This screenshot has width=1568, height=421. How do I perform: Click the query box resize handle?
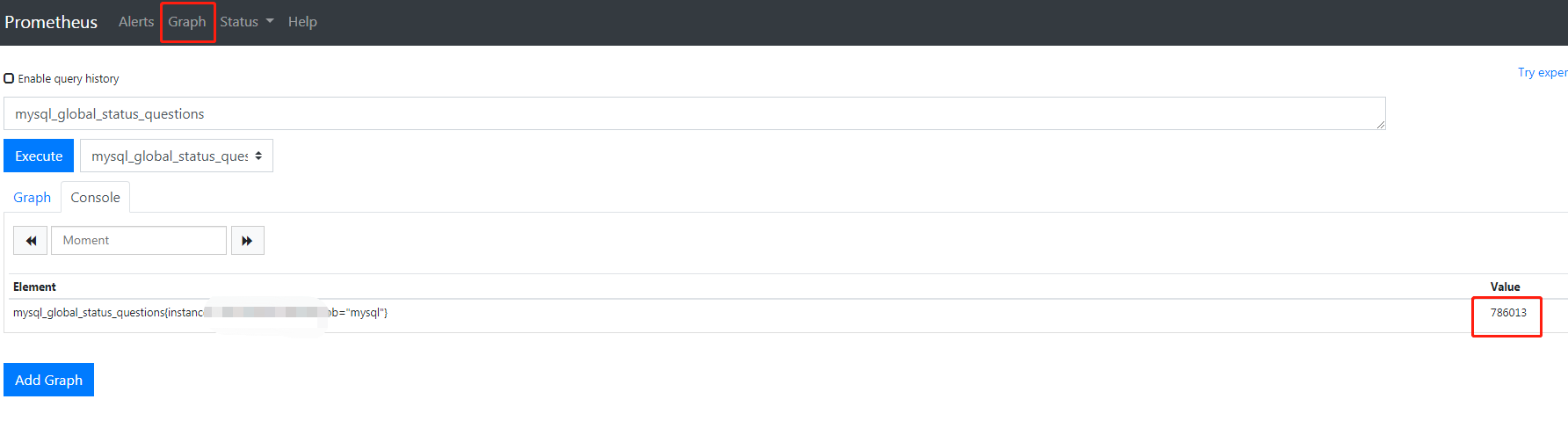coord(1381,125)
